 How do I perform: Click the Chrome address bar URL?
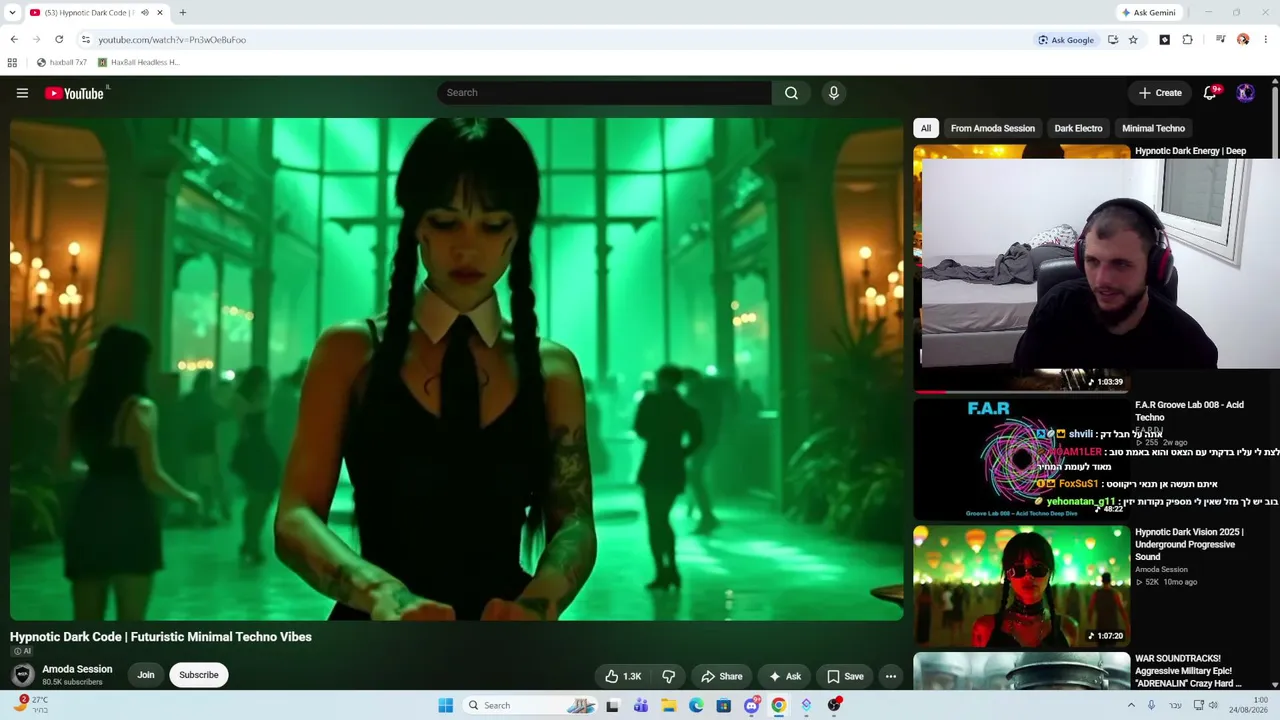point(172,40)
